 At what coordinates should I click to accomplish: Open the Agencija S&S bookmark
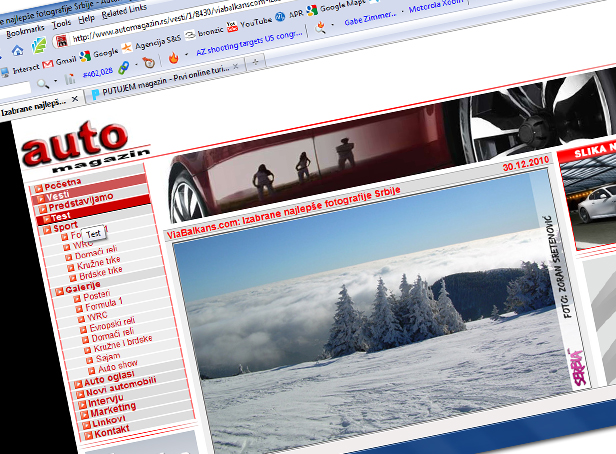[152, 43]
